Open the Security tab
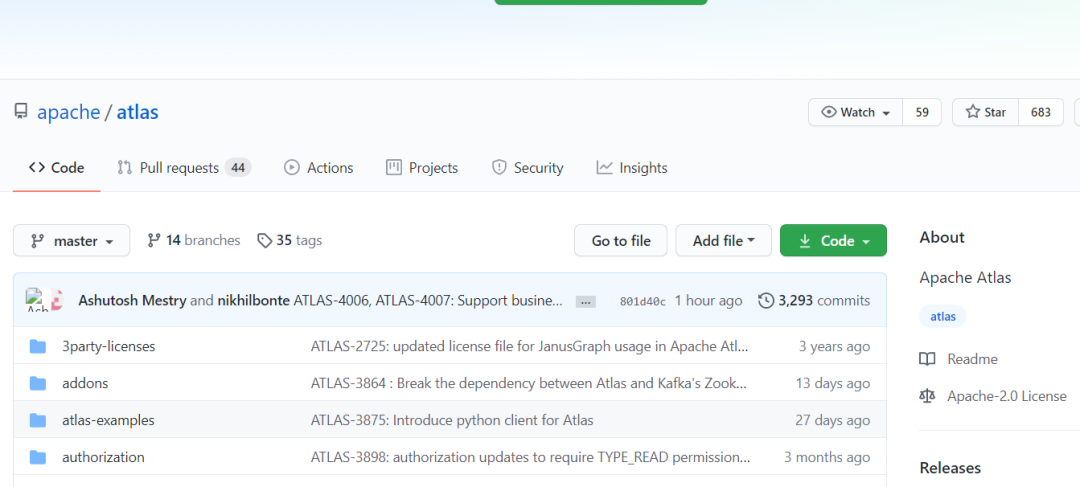The image size is (1080, 487). coord(527,167)
